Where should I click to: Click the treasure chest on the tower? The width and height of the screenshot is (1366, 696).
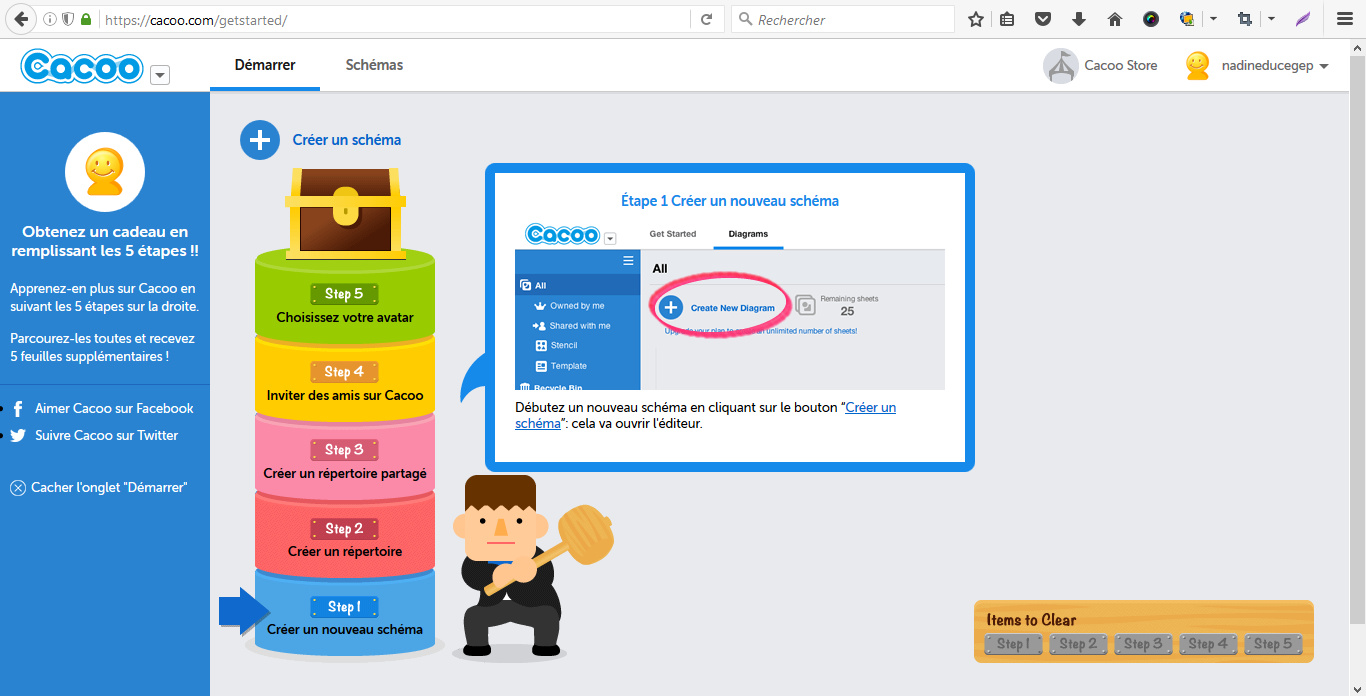coord(345,213)
